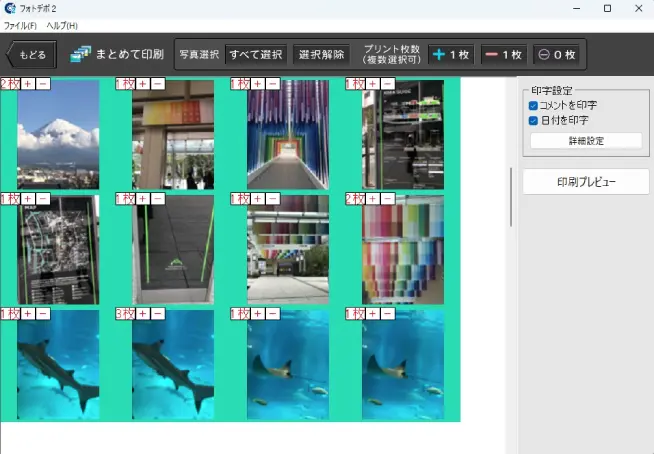This screenshot has height=454, width=654.
Task: Increase copies on Mount Fuji photo
Action: click(x=28, y=84)
